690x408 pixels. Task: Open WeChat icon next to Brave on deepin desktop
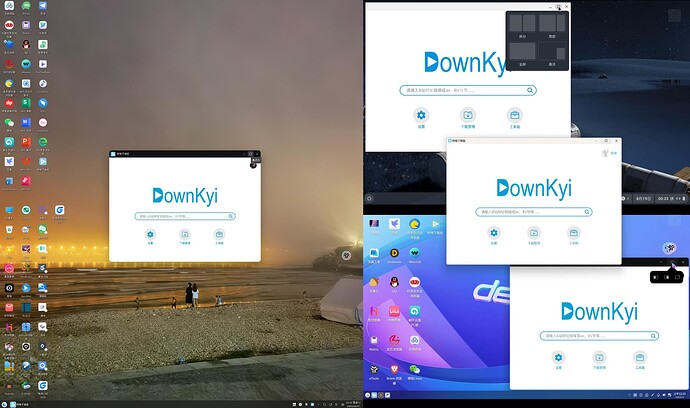click(x=415, y=369)
